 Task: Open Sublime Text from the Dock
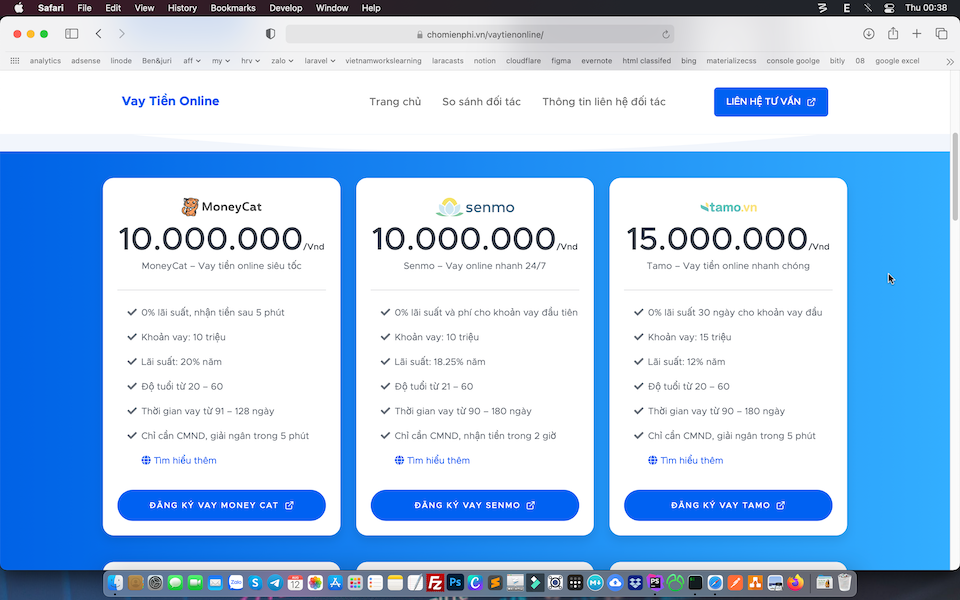(495, 583)
